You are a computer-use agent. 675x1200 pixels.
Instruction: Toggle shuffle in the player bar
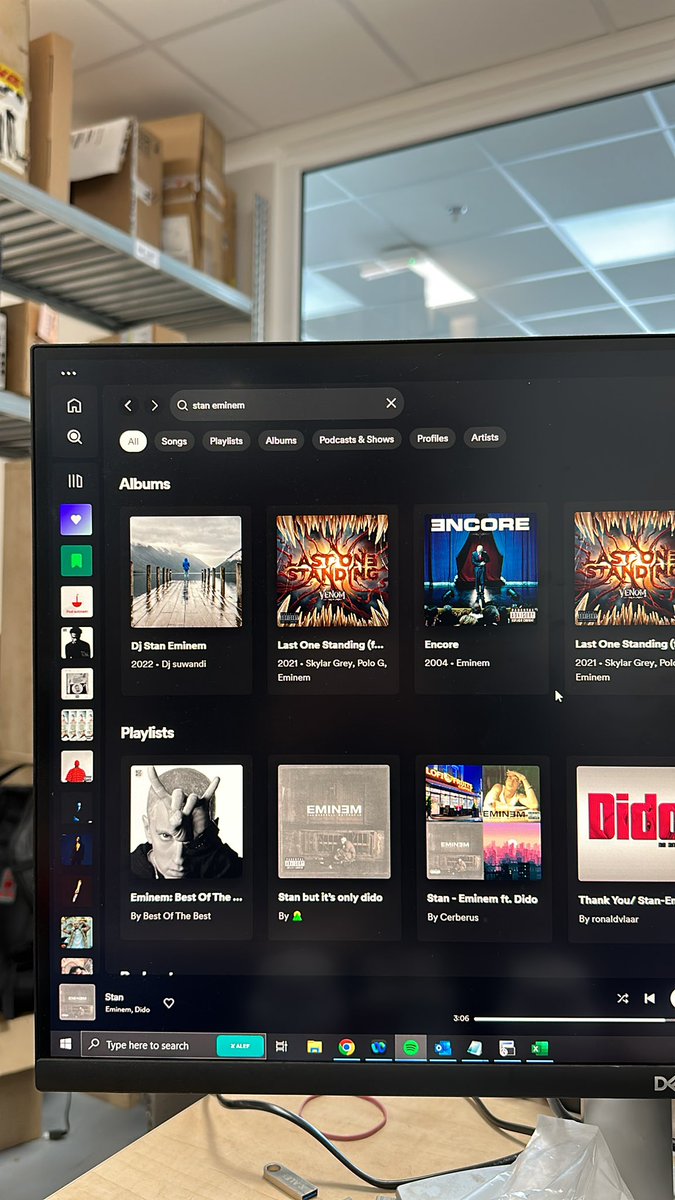tap(623, 998)
